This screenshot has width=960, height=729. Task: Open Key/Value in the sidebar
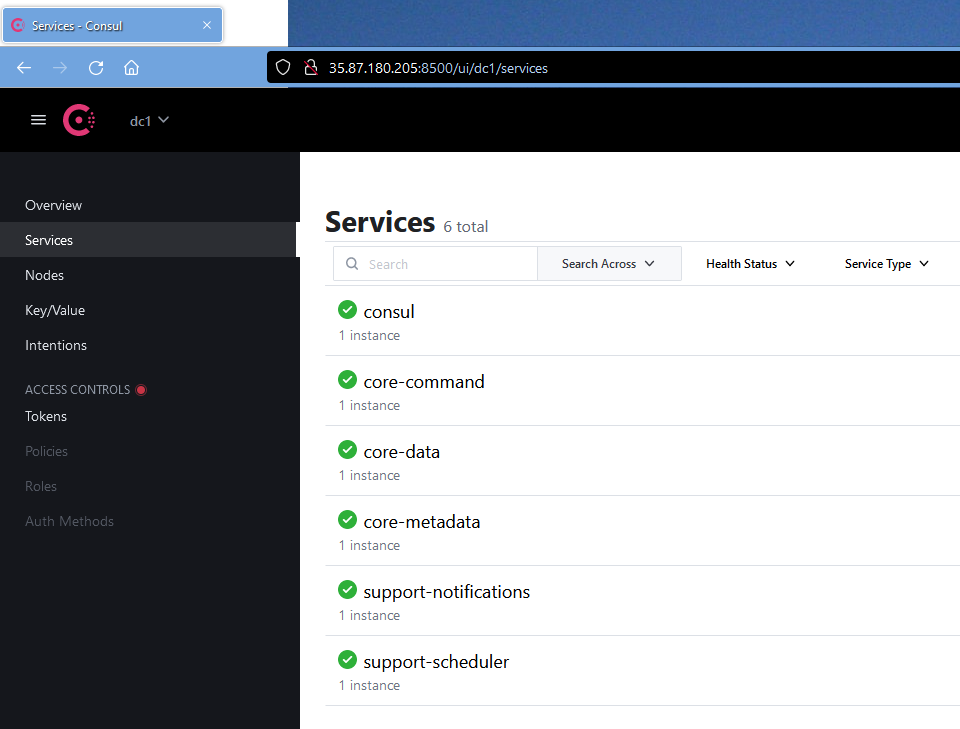click(x=54, y=310)
